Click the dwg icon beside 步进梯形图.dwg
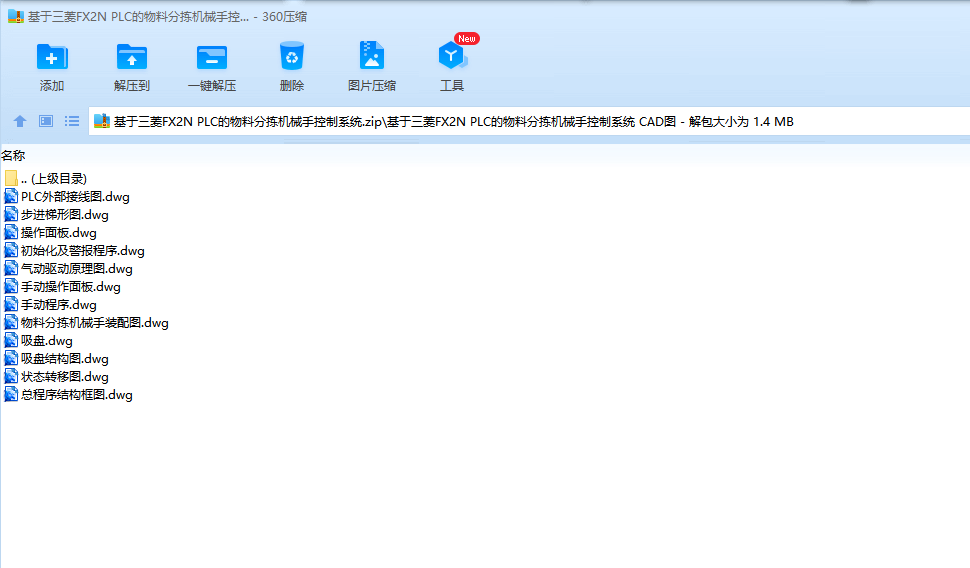Viewport: 970px width, 568px height. (11, 215)
